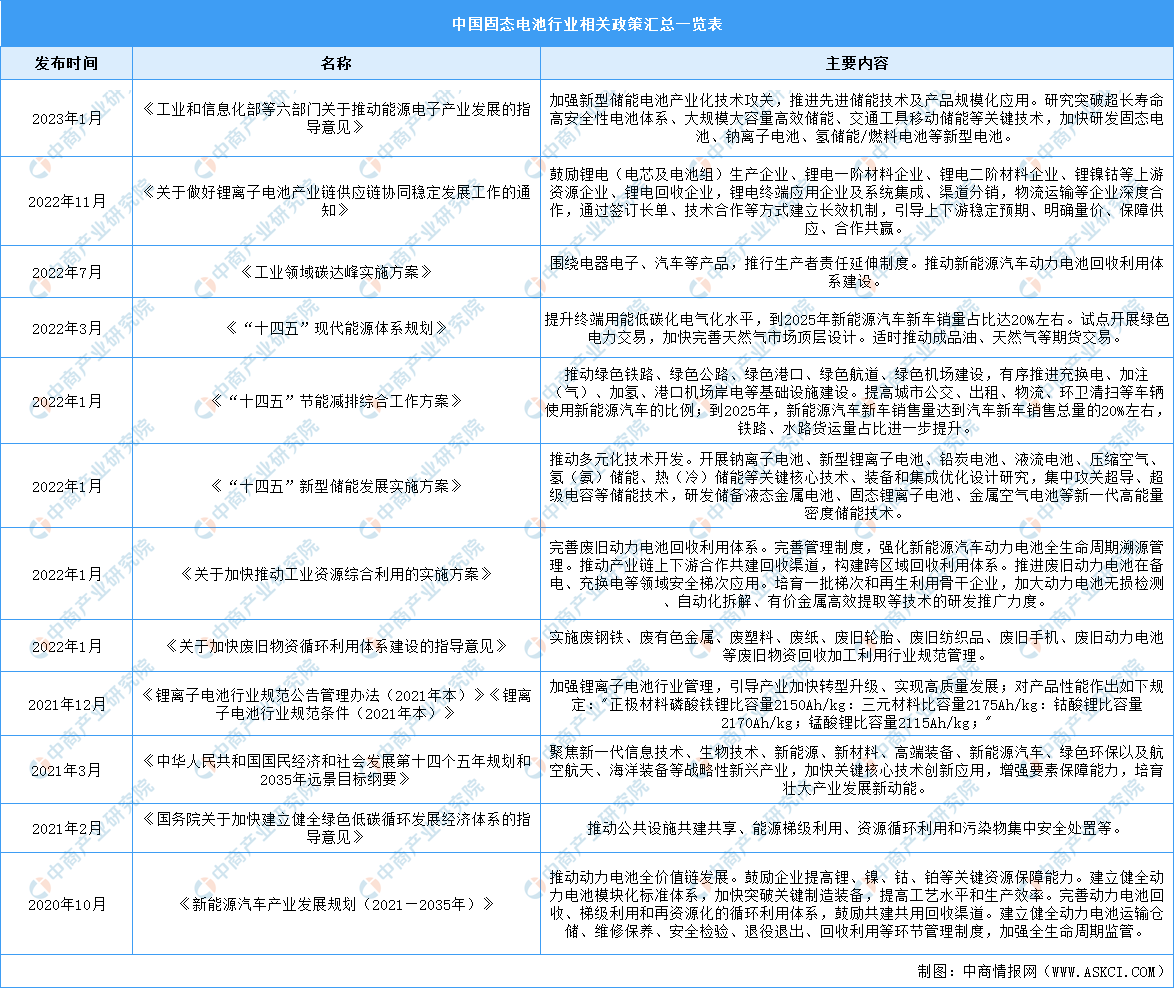
Task: Select the 锂离子电池产业链供应链协同稳定发展 notice name
Action: click(336, 201)
